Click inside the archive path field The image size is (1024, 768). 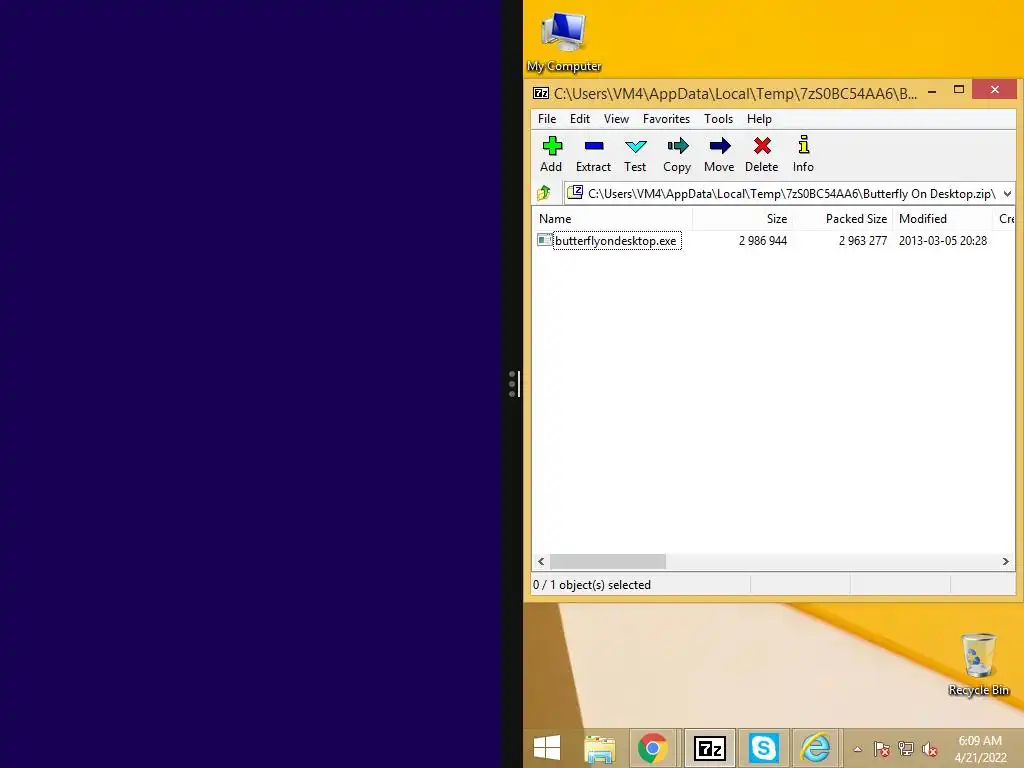pyautogui.click(x=791, y=194)
